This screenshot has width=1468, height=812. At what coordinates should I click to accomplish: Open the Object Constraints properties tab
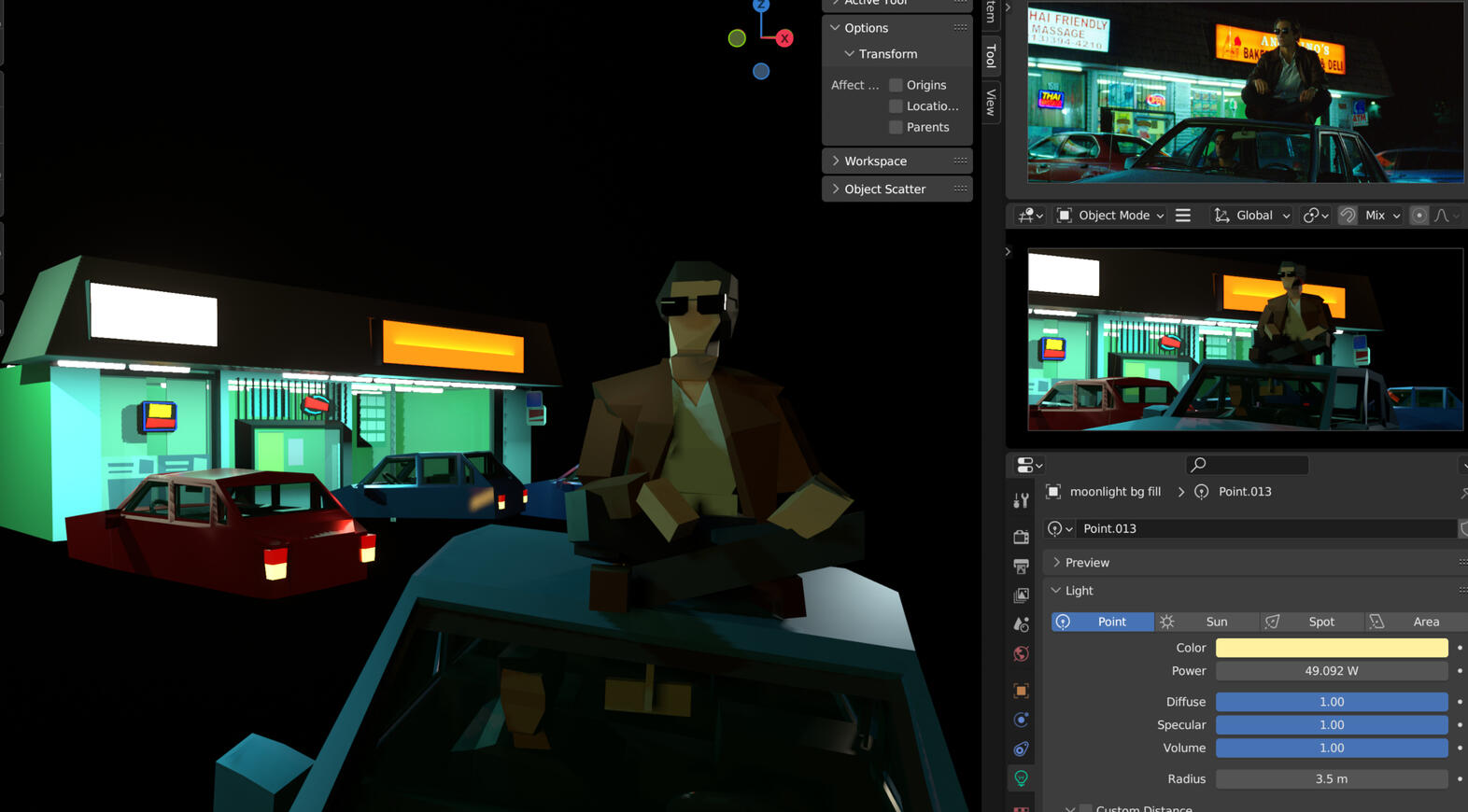pyautogui.click(x=1021, y=749)
